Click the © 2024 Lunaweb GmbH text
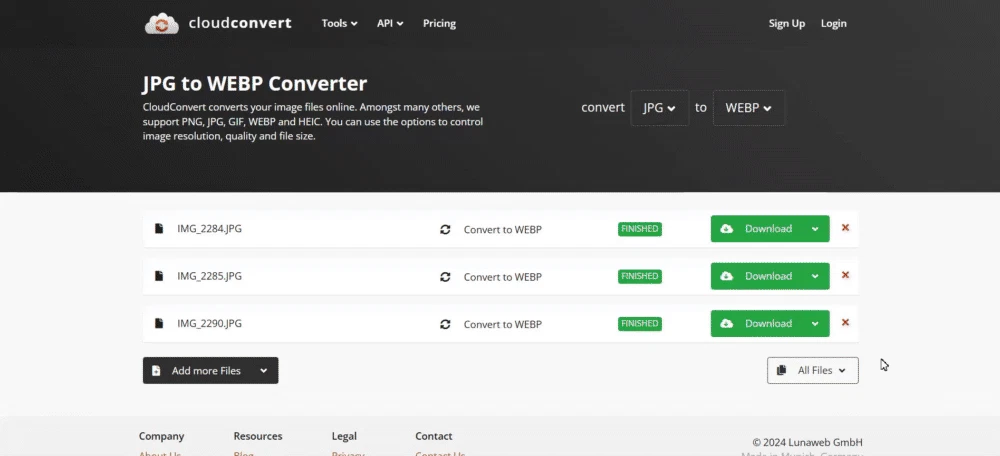 tap(807, 442)
